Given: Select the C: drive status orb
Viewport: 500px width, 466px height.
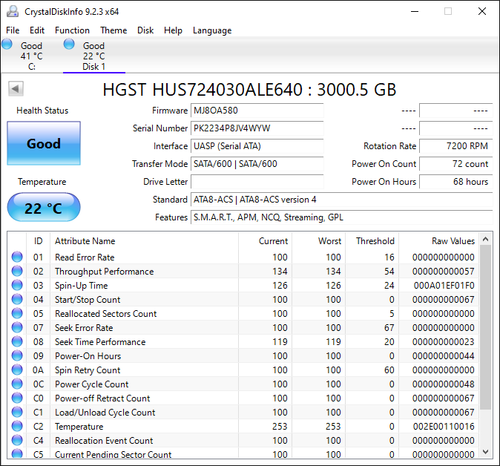Looking at the screenshot, I should (x=7, y=44).
